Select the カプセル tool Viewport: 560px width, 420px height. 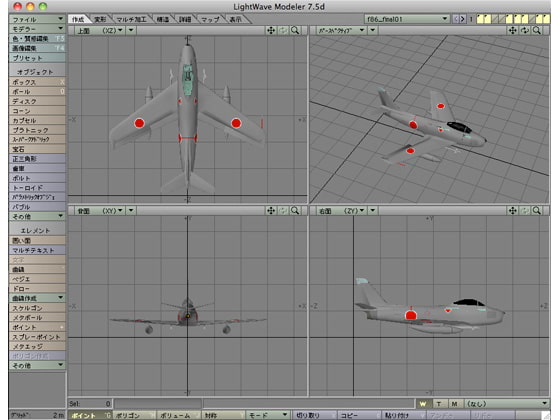click(x=37, y=120)
